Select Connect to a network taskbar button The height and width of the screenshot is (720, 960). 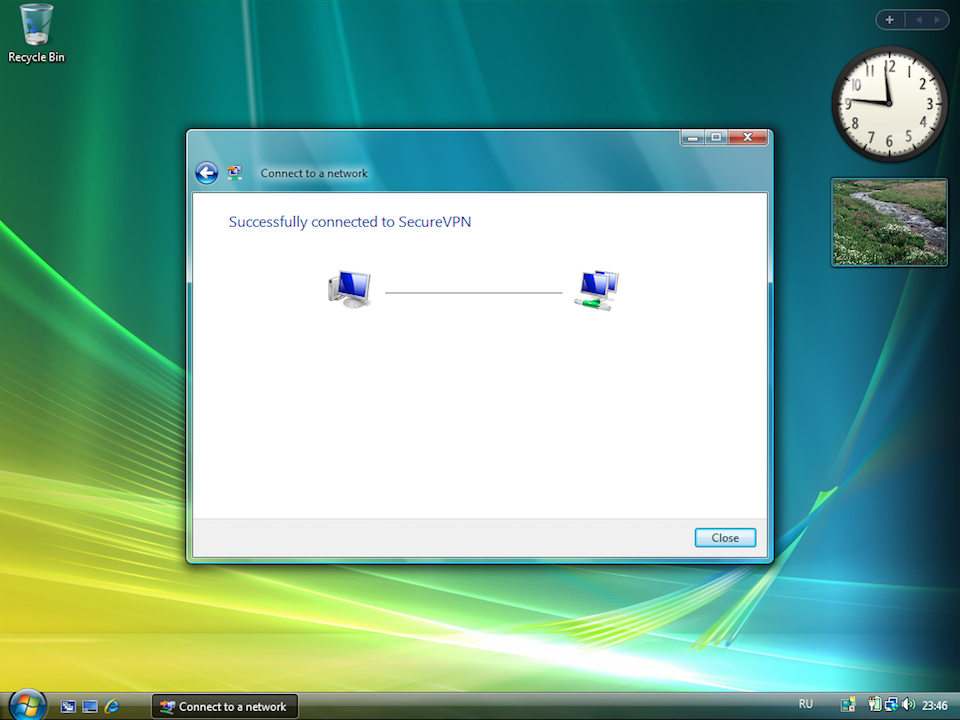tap(224, 706)
